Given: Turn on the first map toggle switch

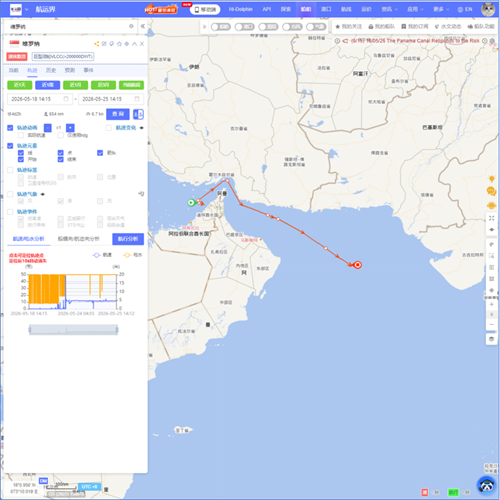Looking at the screenshot, I should pos(220,26).
